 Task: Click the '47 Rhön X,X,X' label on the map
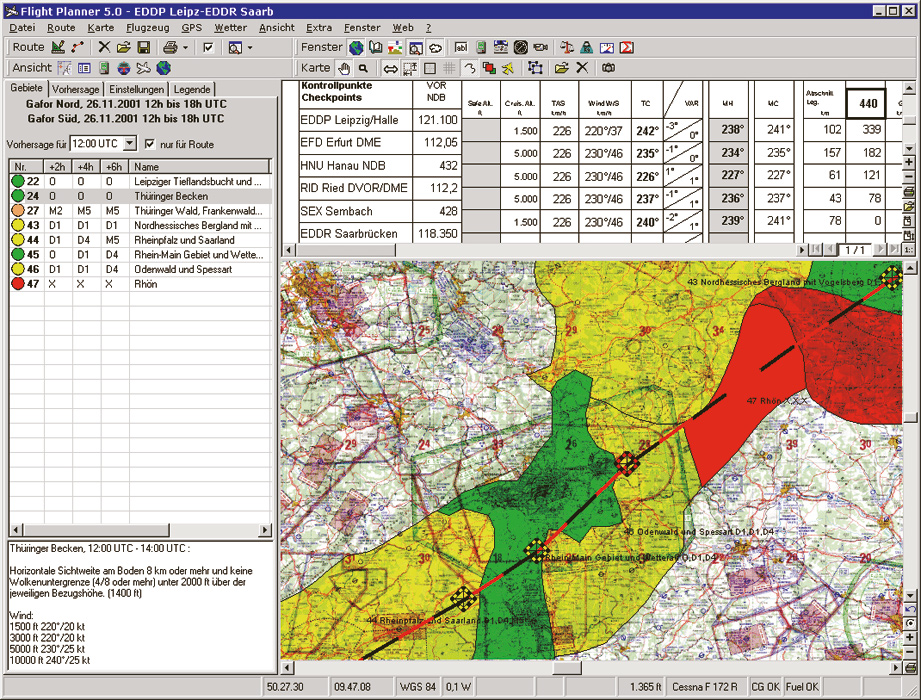tap(777, 401)
